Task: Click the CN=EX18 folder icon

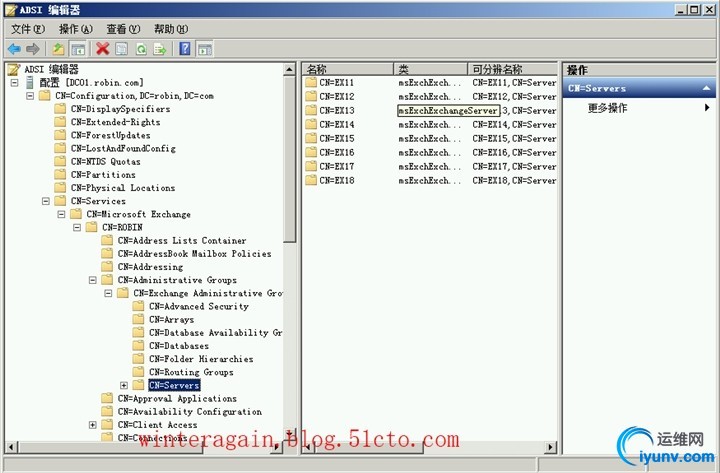Action: click(311, 180)
